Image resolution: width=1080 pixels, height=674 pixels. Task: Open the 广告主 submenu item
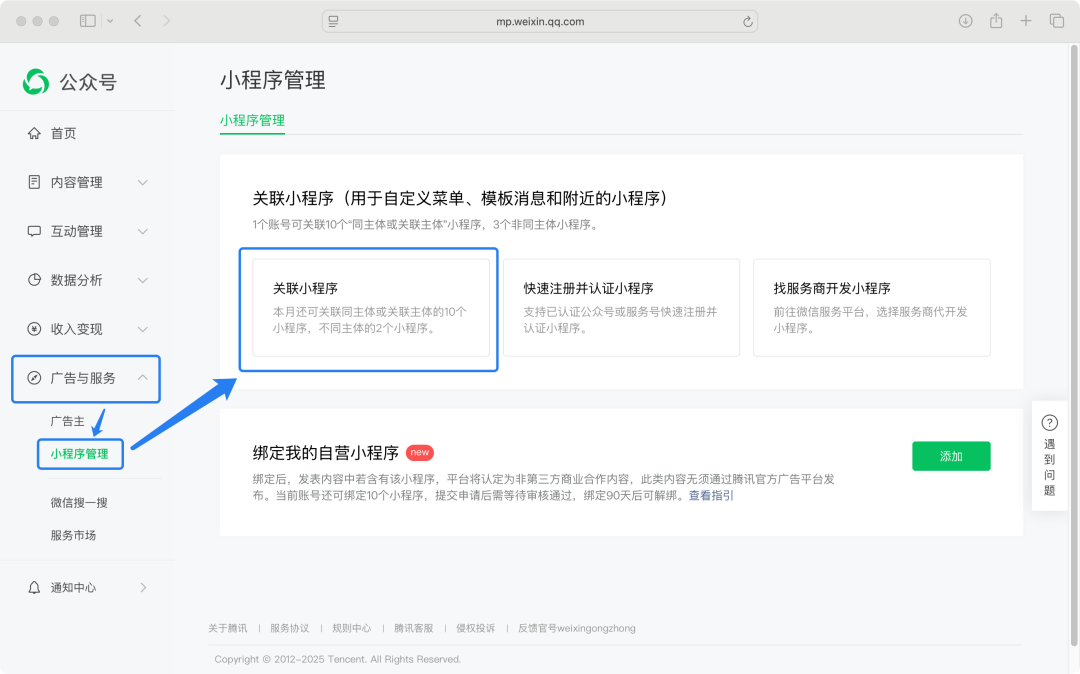pyautogui.click(x=67, y=421)
